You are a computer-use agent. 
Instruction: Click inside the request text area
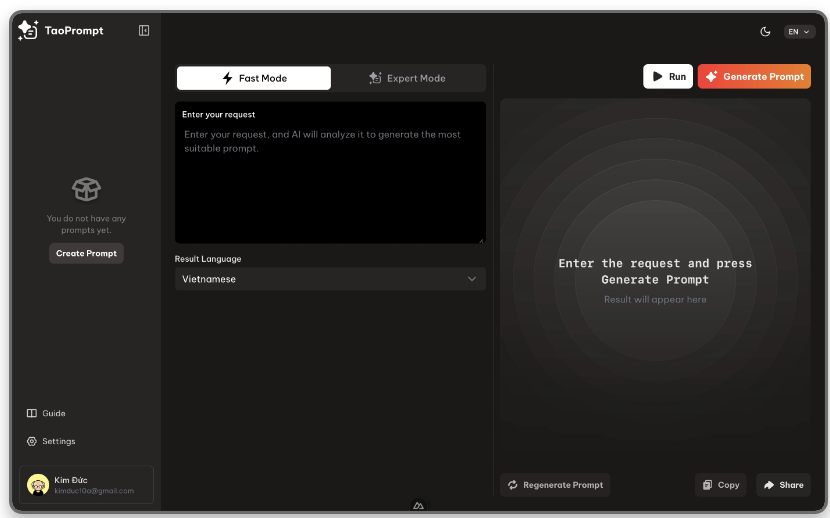(x=330, y=180)
